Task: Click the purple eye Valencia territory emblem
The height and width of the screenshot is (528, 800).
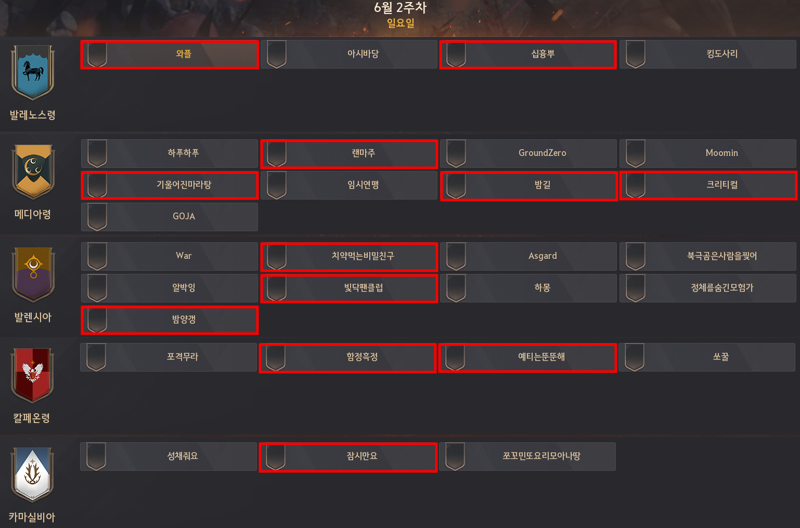Action: [33, 274]
